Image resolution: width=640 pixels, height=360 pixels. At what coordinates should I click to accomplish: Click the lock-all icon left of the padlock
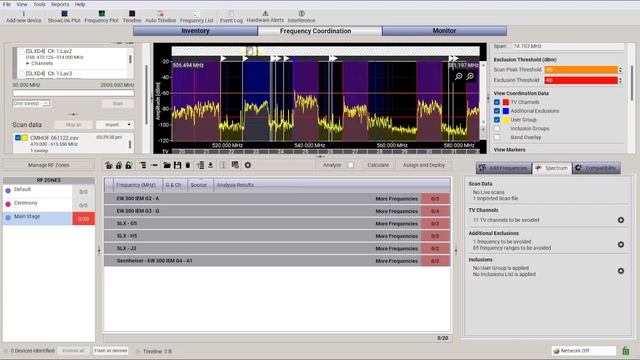tap(109, 165)
